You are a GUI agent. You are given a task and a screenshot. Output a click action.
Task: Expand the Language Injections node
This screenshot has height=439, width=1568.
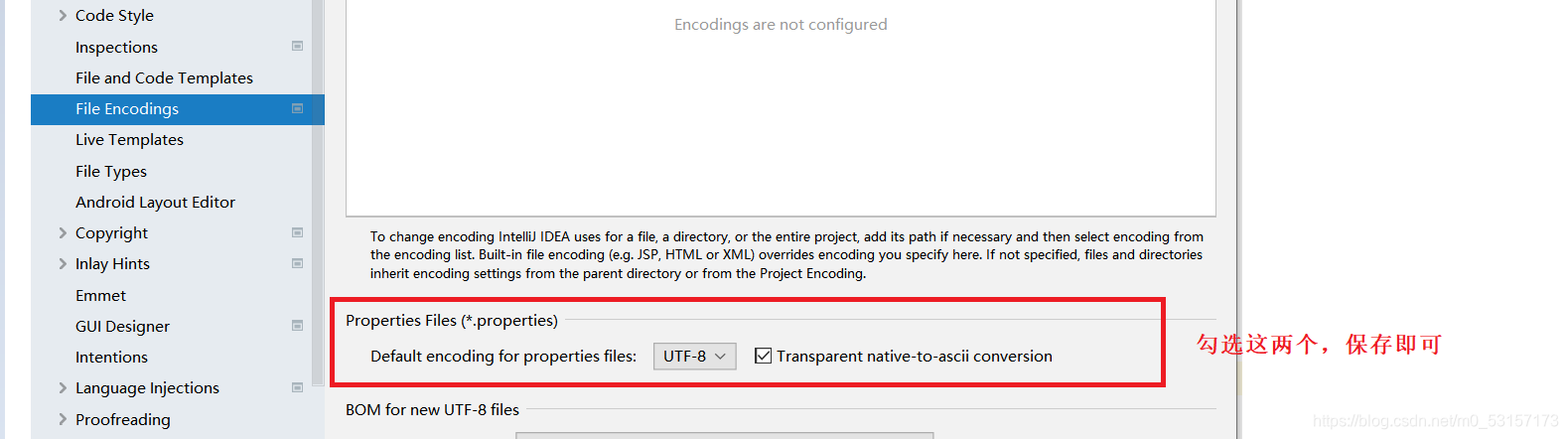tap(63, 387)
